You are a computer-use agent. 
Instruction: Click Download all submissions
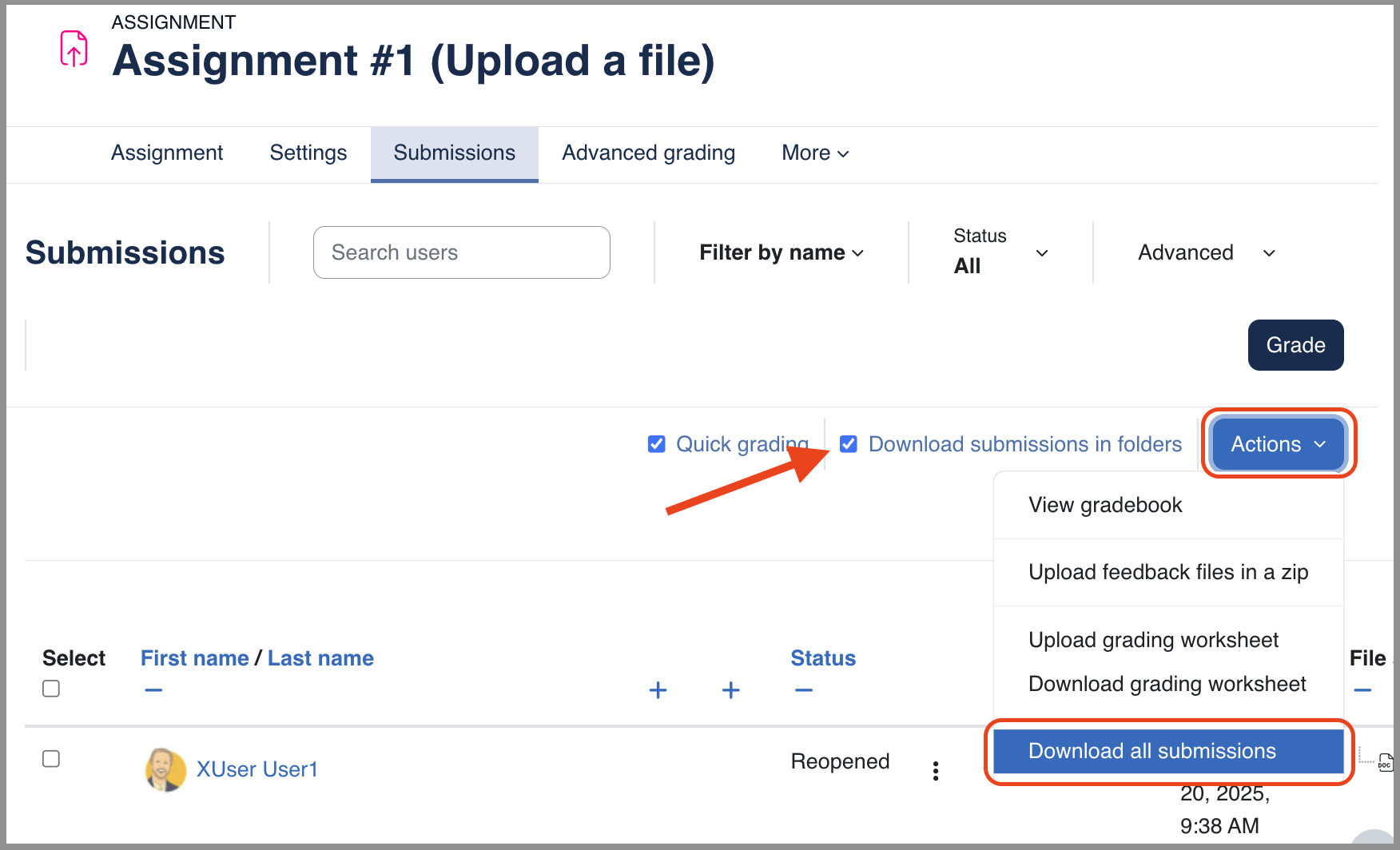1168,751
